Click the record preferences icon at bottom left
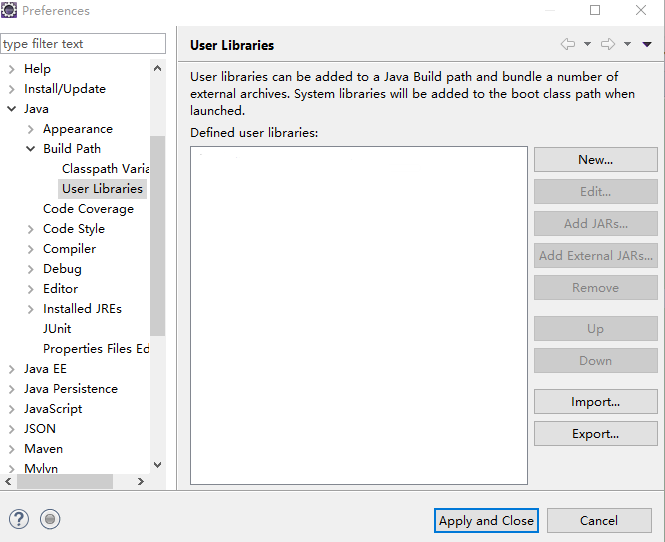The width and height of the screenshot is (665, 542). (x=51, y=519)
